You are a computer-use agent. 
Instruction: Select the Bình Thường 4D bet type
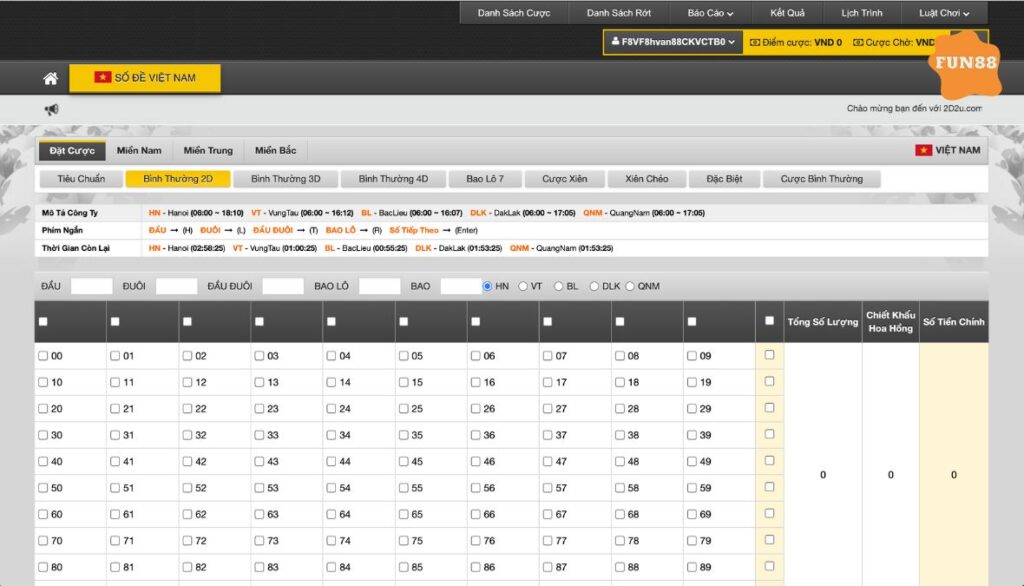coord(393,179)
